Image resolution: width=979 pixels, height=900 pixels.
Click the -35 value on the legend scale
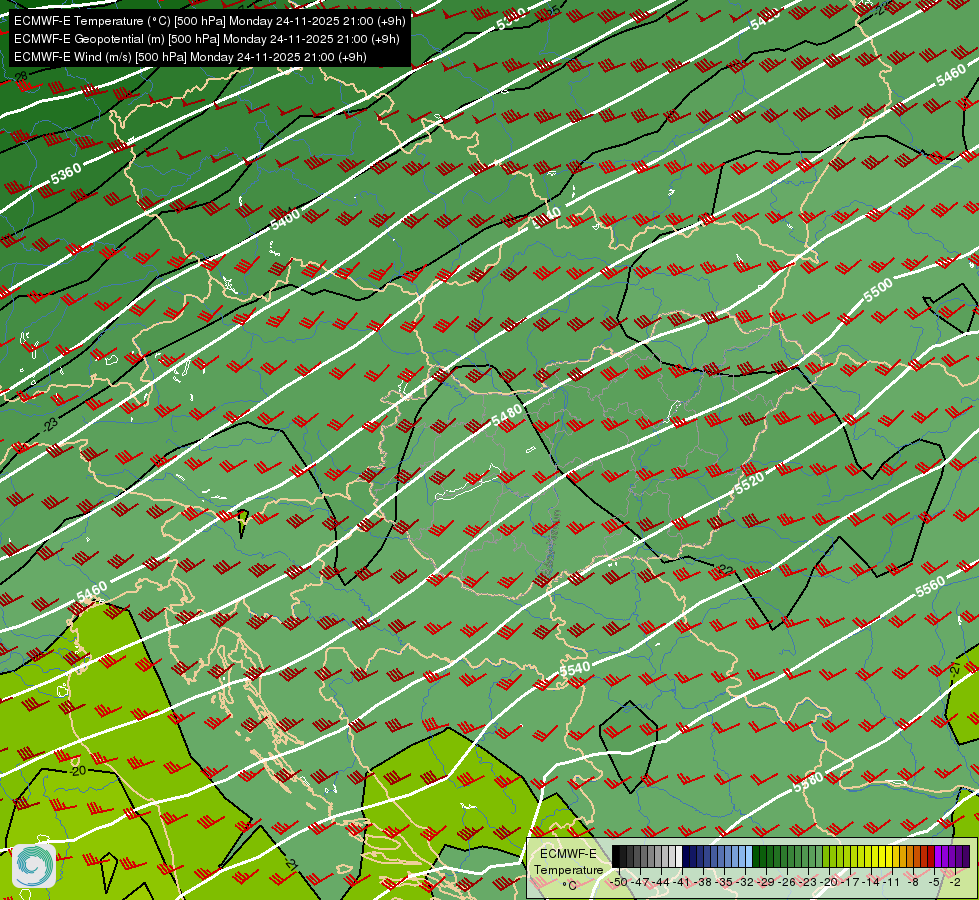[x=724, y=883]
